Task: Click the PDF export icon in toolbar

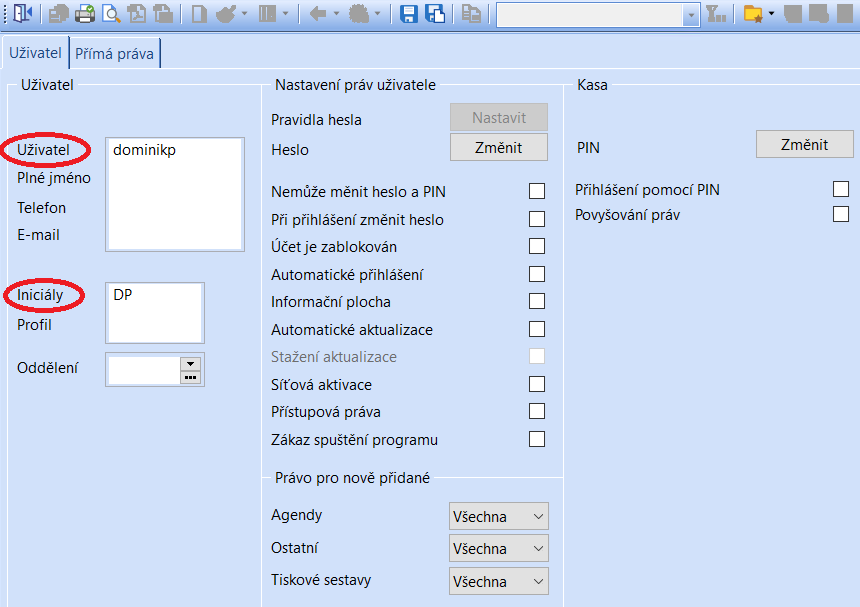Action: (x=137, y=14)
